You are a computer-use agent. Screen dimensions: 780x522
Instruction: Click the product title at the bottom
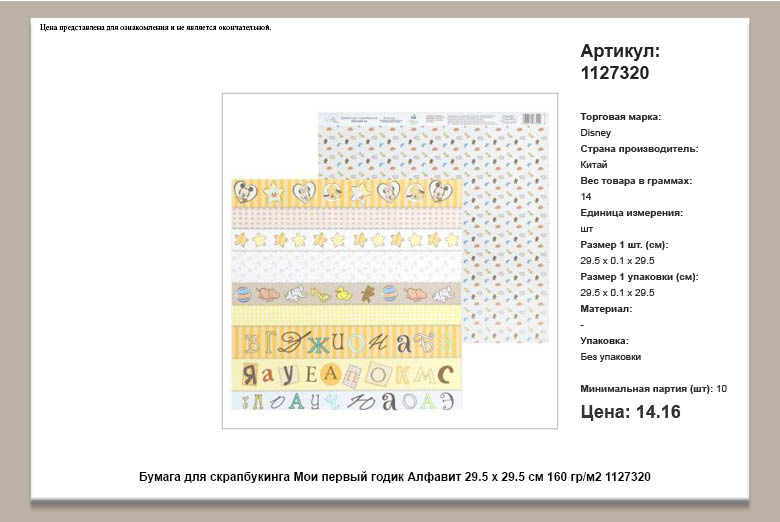(394, 477)
